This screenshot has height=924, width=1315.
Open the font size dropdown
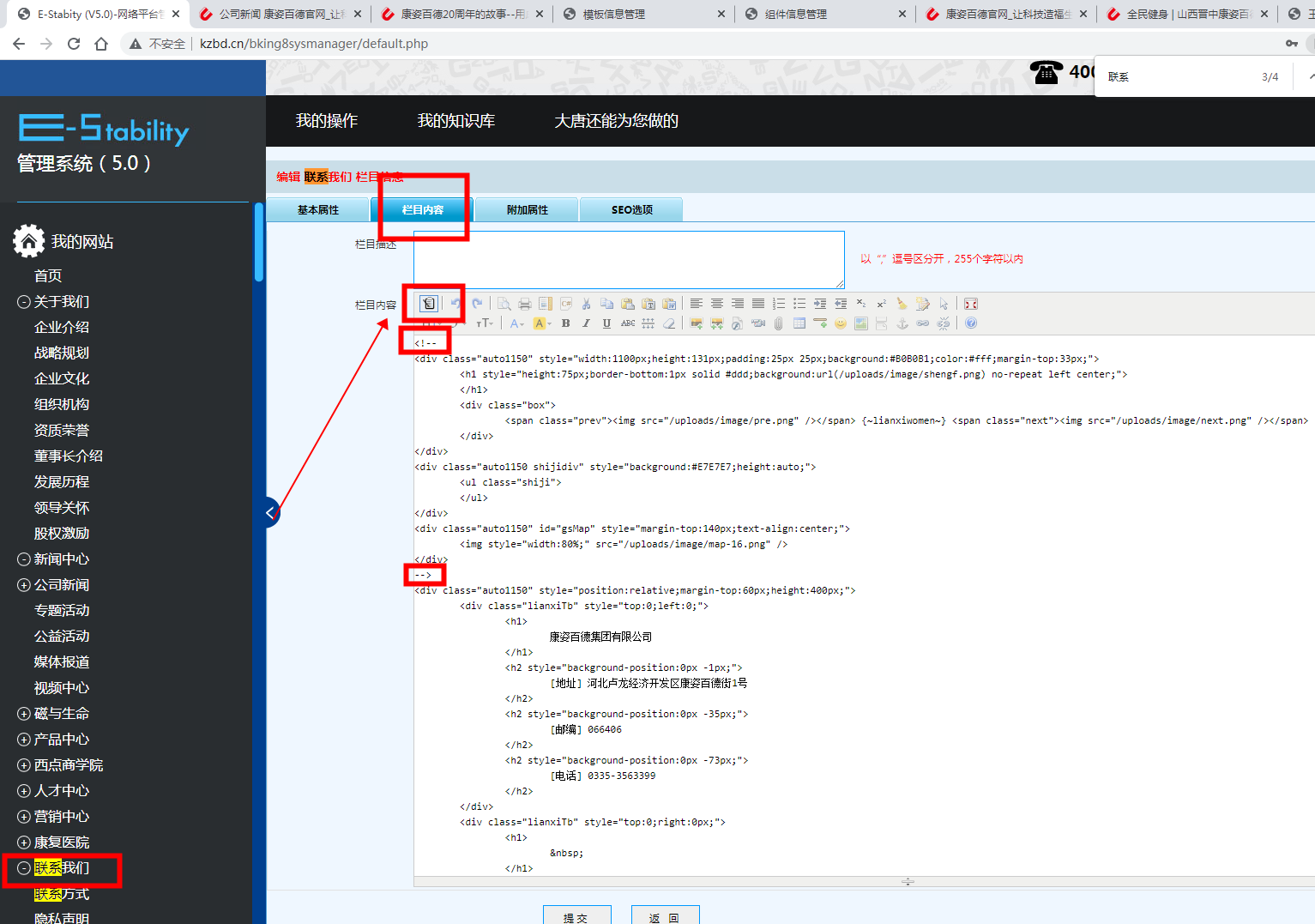point(485,323)
